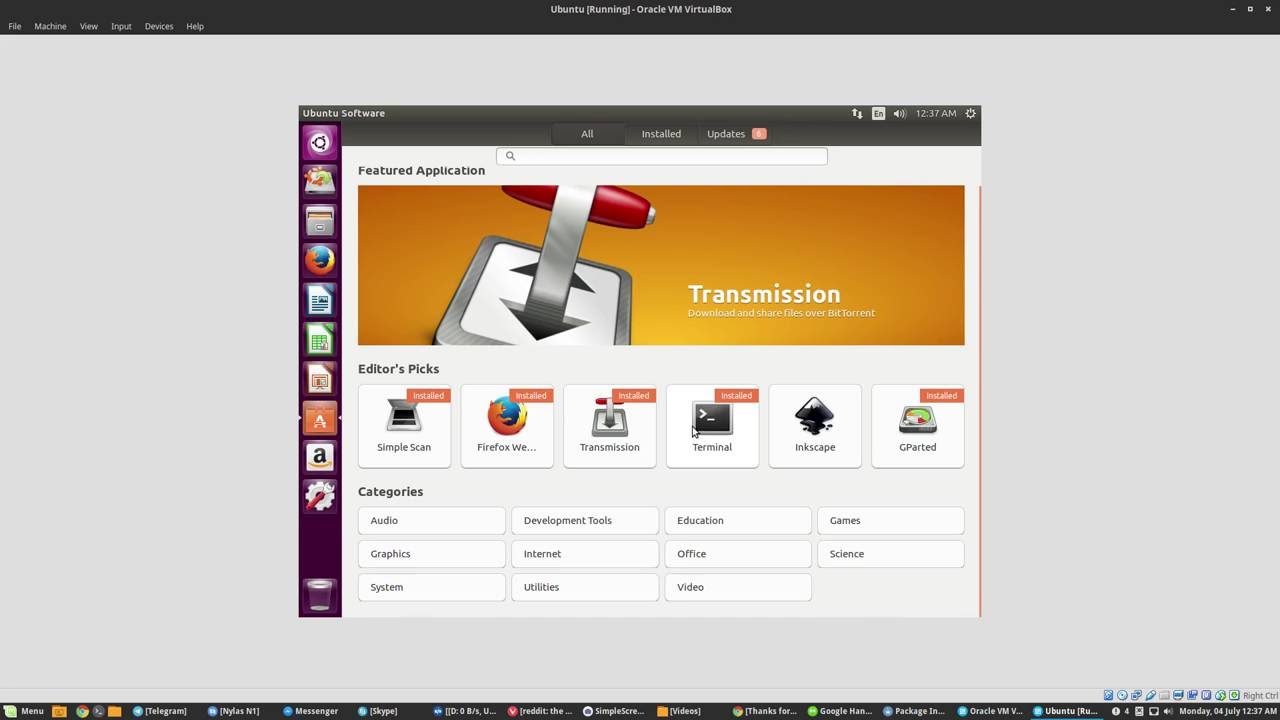The image size is (1280, 720).
Task: Open the Utilities category
Action: [585, 587]
